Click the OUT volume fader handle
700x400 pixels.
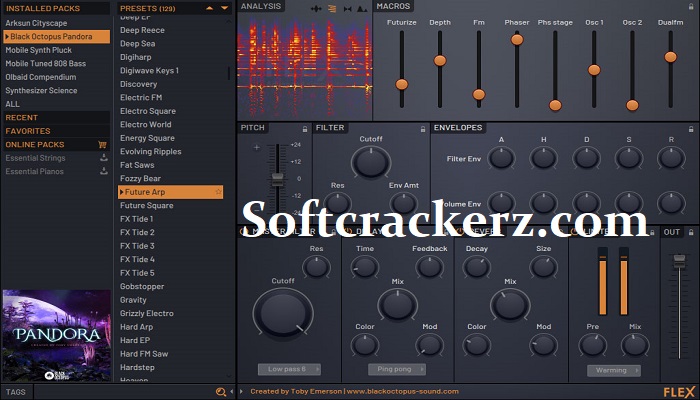click(679, 262)
